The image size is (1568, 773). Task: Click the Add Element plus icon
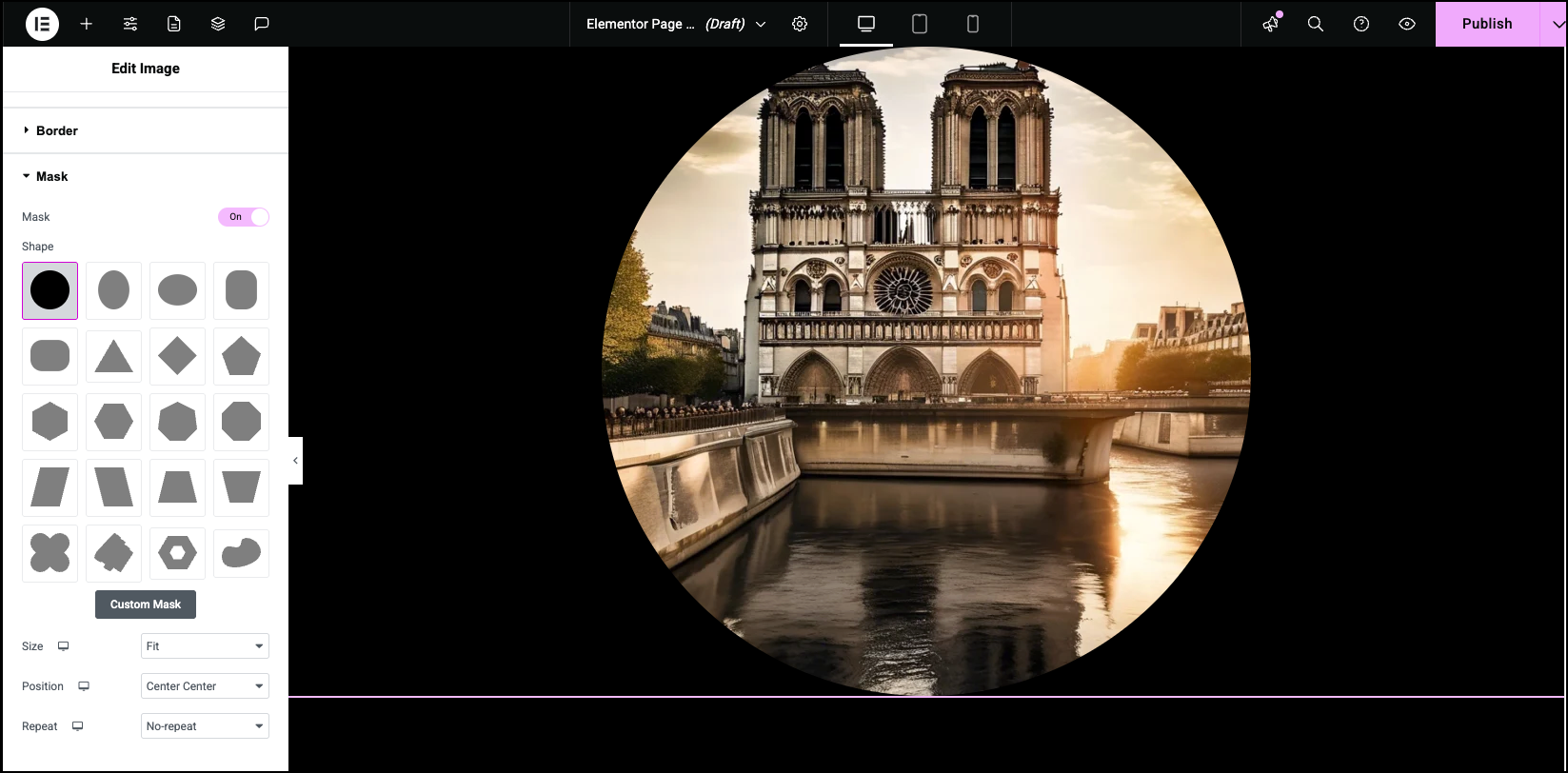coord(87,24)
